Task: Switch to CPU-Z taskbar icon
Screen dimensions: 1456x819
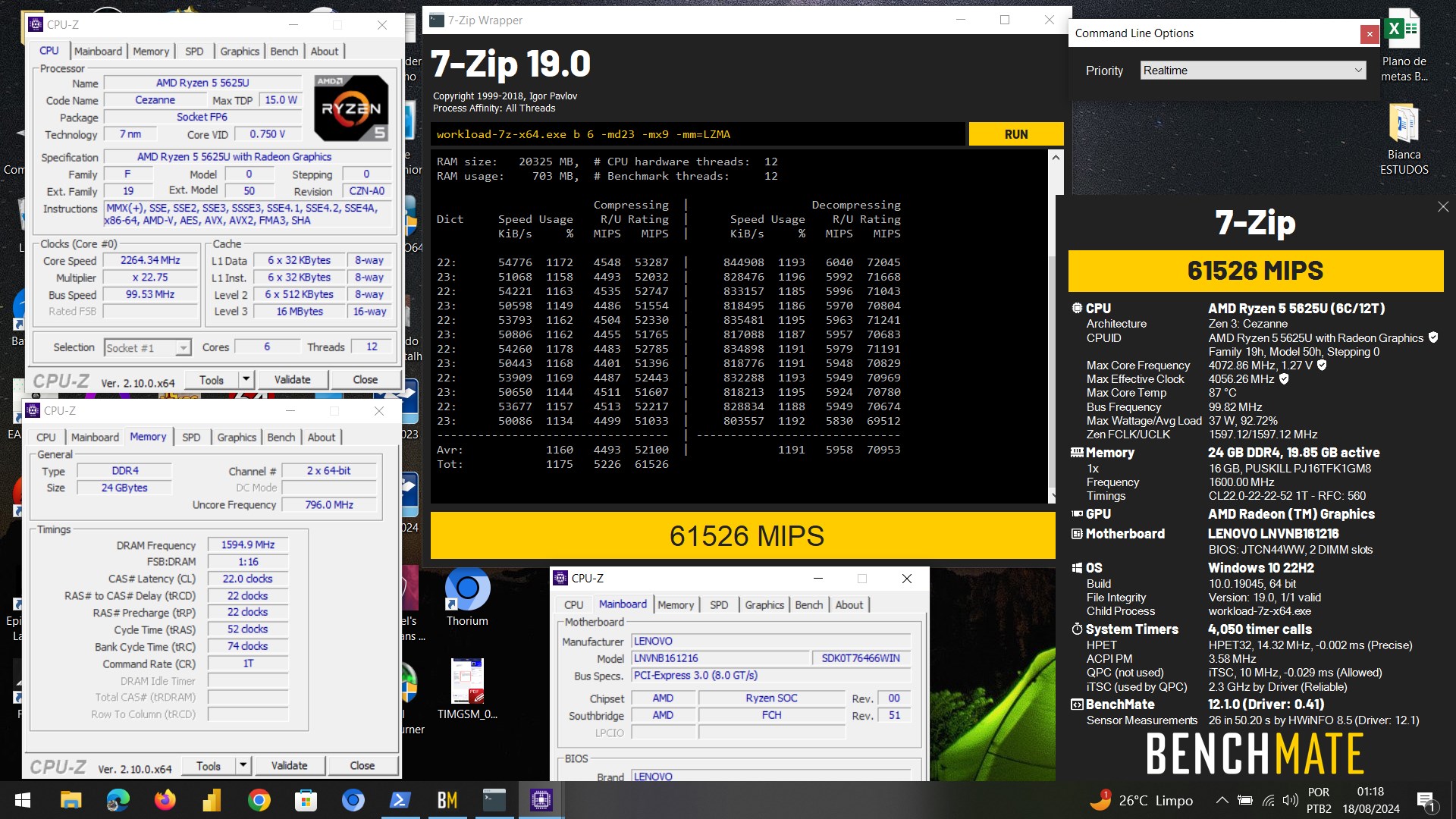Action: pyautogui.click(x=541, y=800)
